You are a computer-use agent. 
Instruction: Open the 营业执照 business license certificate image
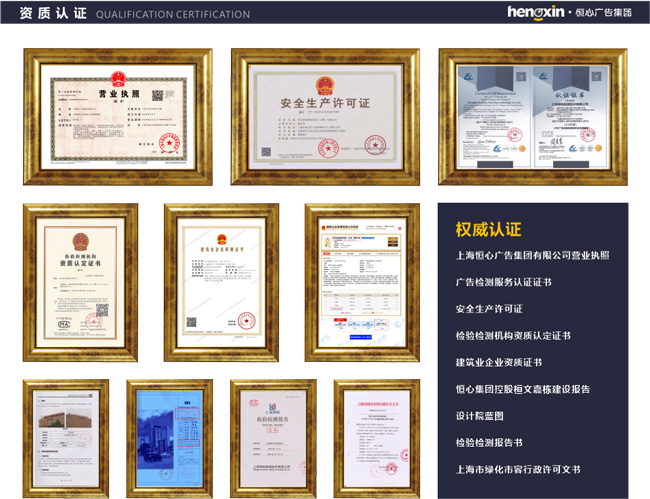118,117
